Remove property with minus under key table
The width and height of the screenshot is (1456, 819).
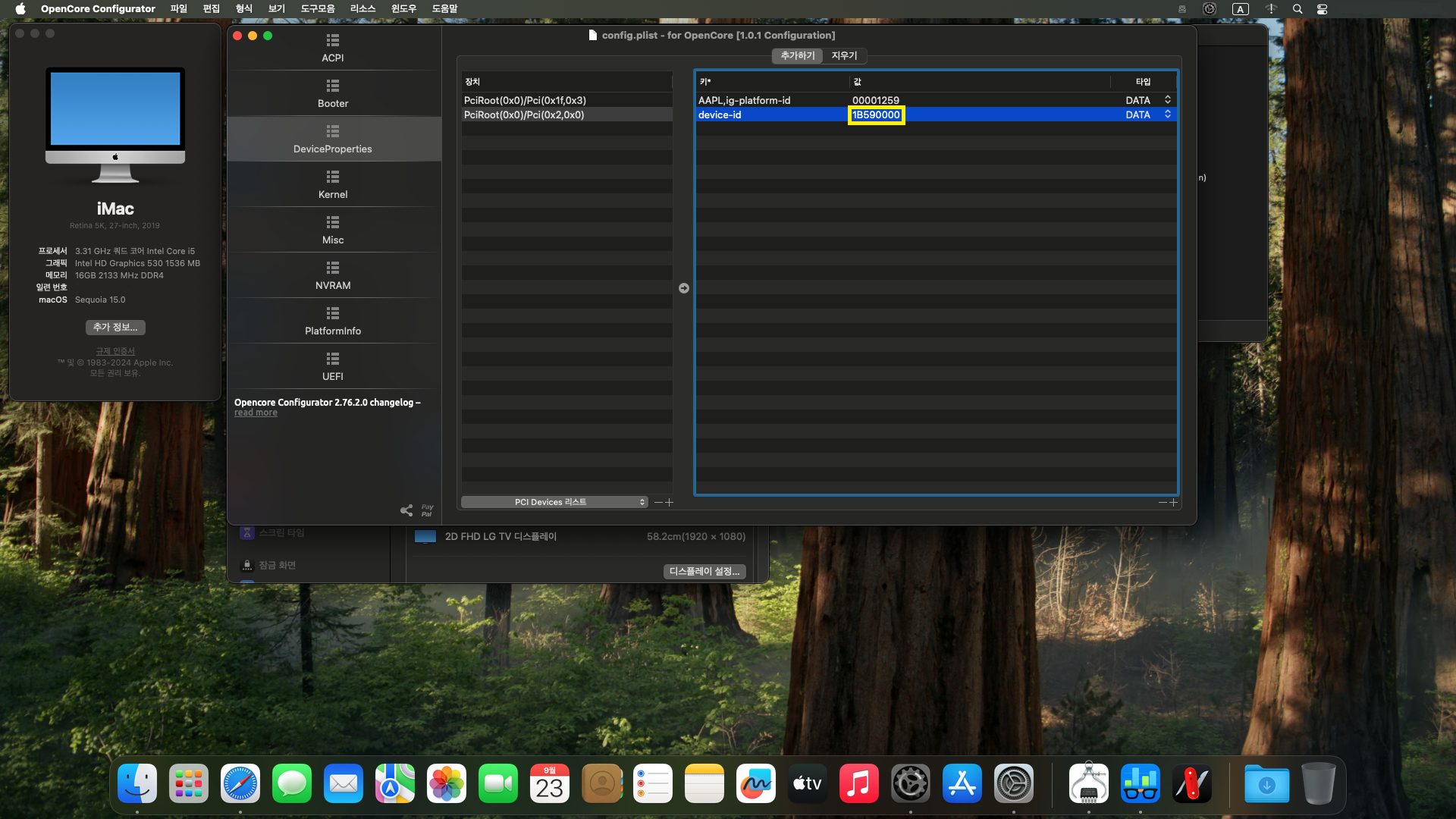click(x=1163, y=502)
